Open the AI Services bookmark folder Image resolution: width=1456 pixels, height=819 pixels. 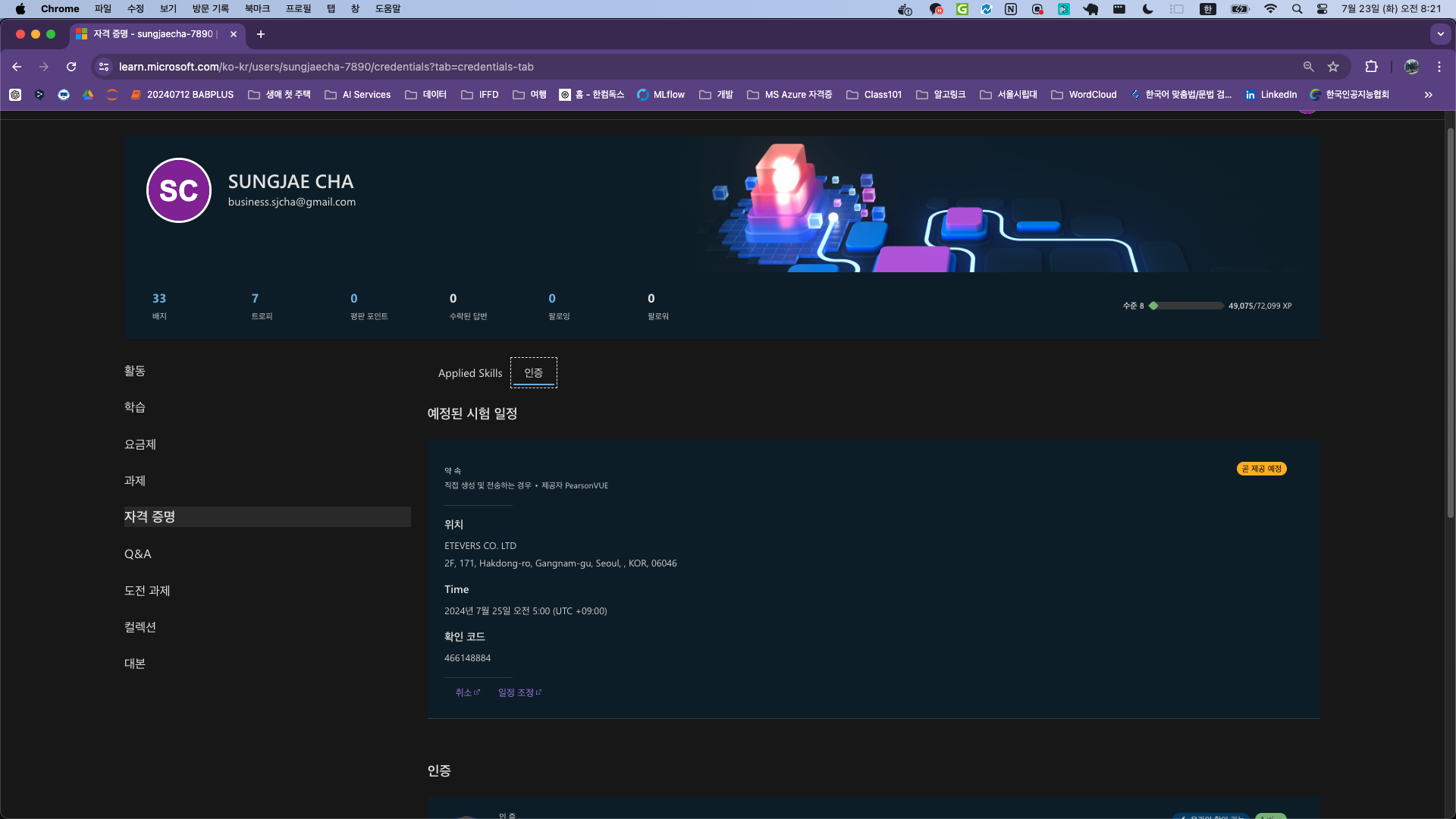pyautogui.click(x=358, y=95)
